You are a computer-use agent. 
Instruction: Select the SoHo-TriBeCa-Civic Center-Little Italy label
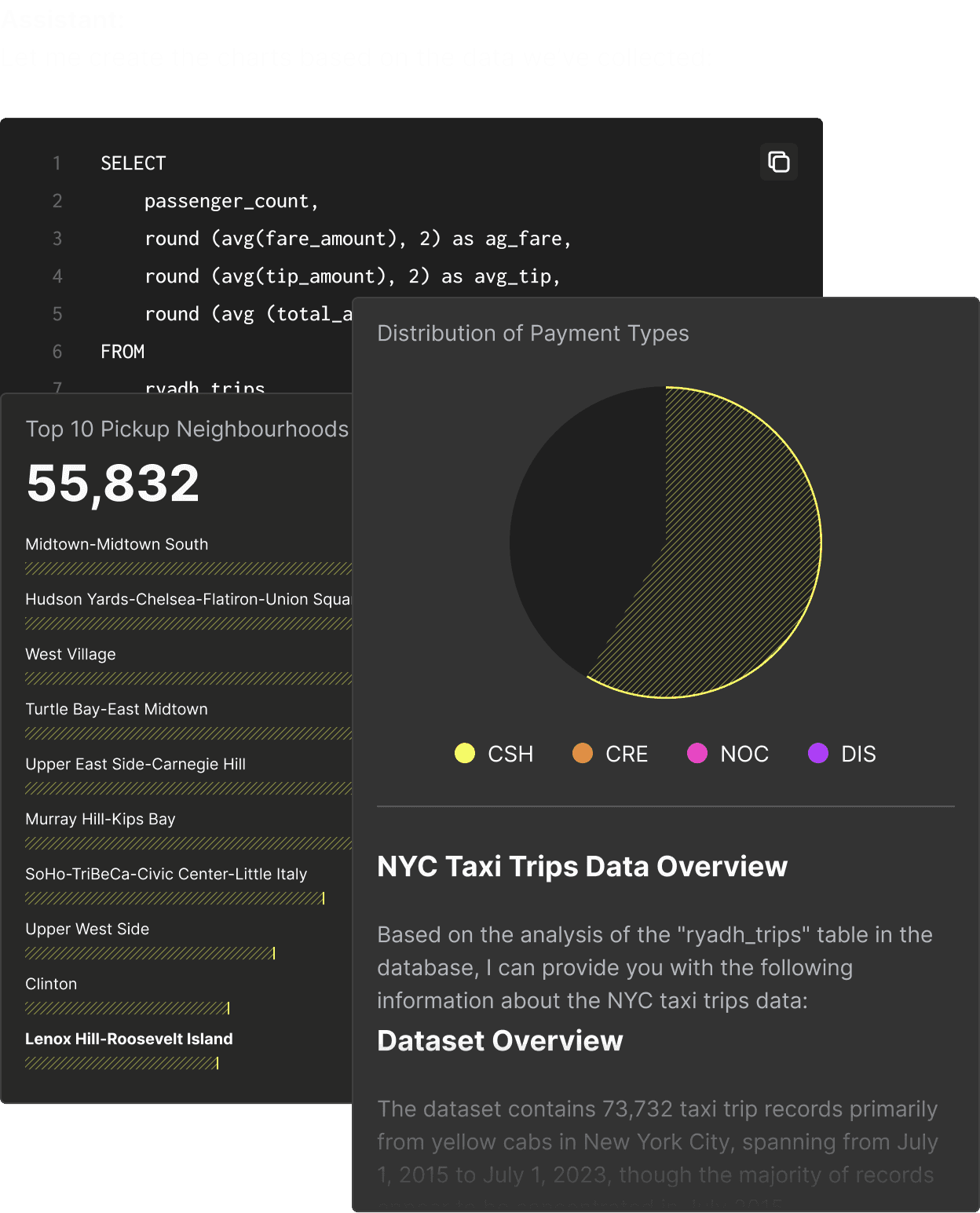tap(166, 874)
